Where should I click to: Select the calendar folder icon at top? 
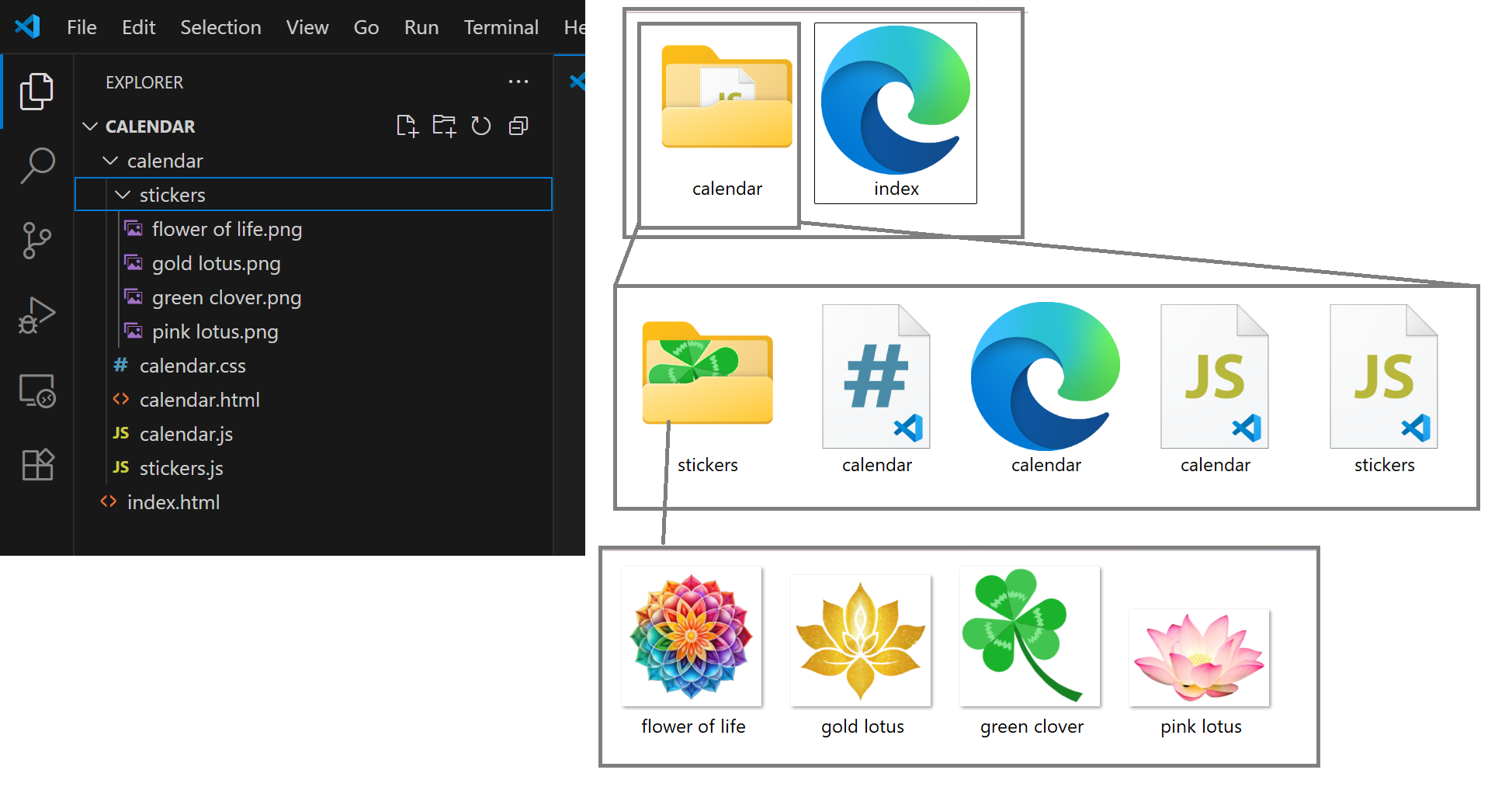727,97
